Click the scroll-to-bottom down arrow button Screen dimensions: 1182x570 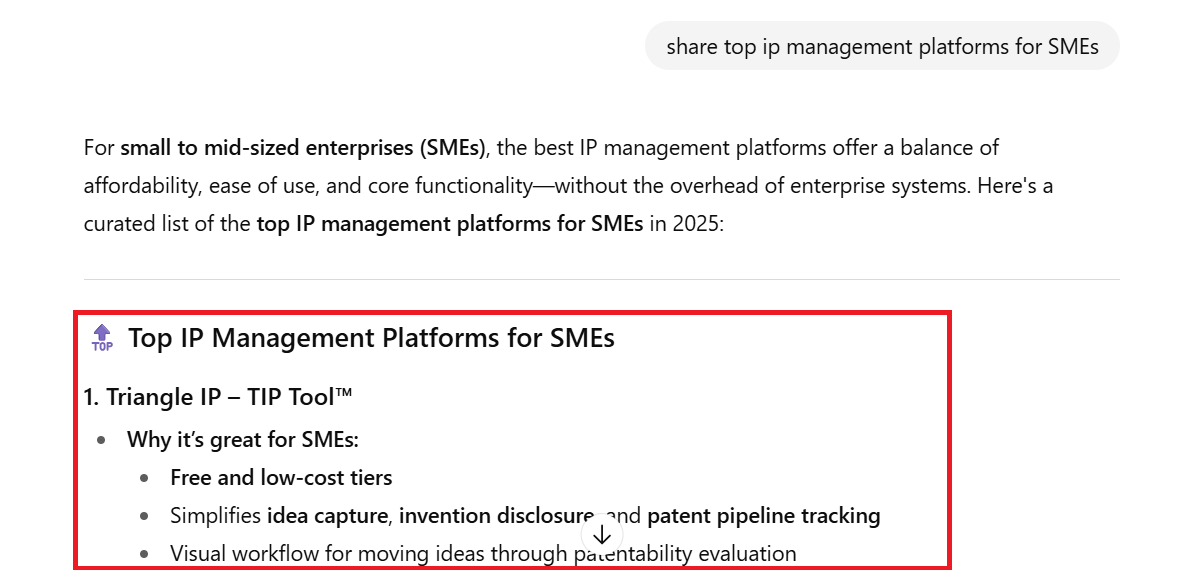point(602,535)
